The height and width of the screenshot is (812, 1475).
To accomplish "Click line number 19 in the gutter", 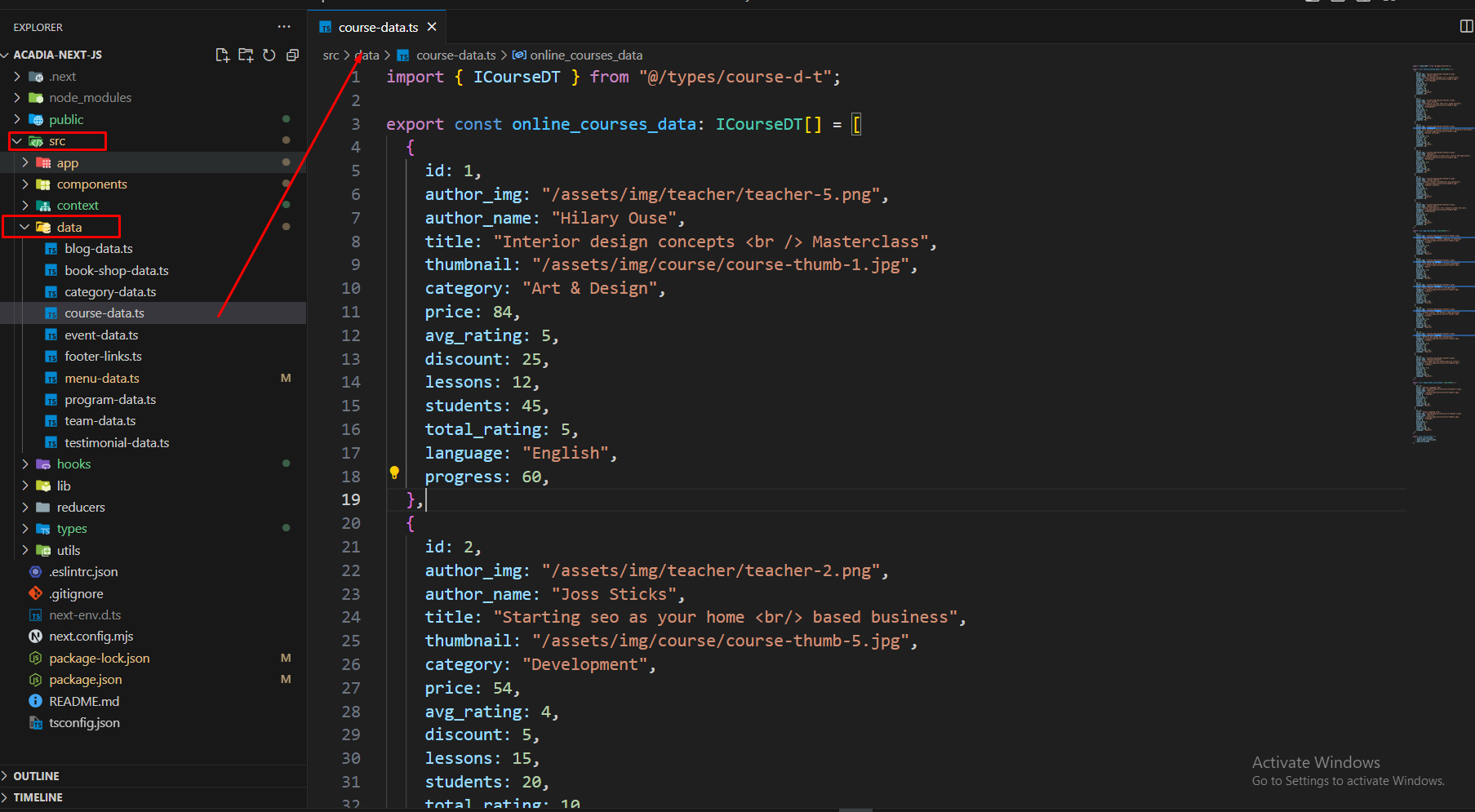I will click(350, 499).
